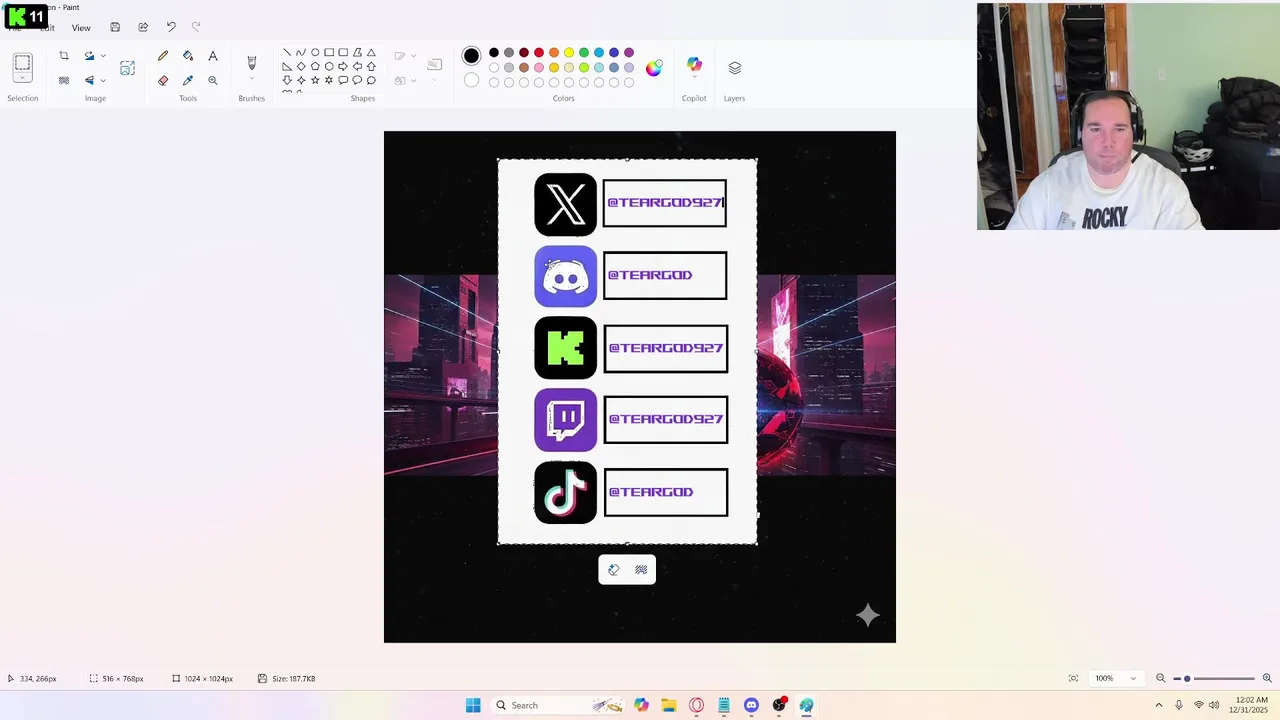Choose the Line shape

(287, 53)
